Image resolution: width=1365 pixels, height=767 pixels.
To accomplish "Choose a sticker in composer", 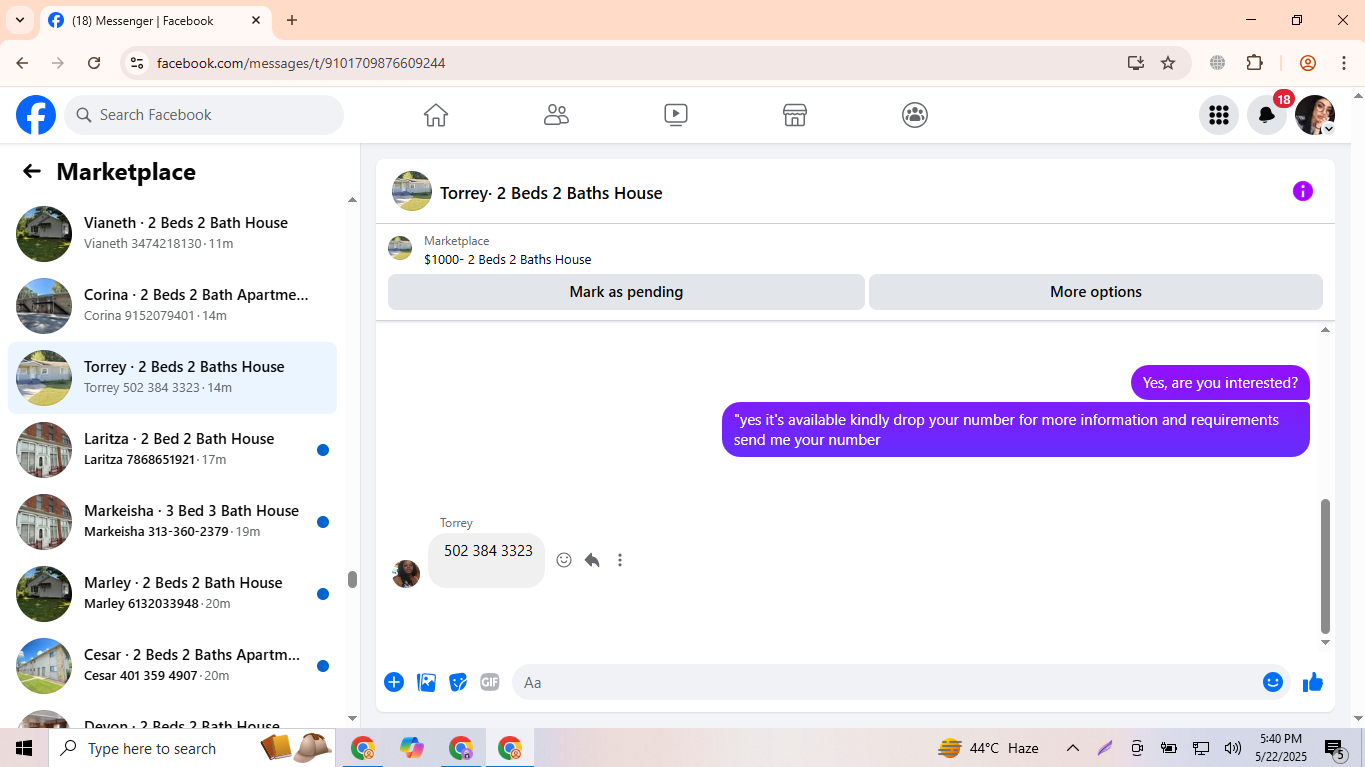I will pyautogui.click(x=458, y=682).
